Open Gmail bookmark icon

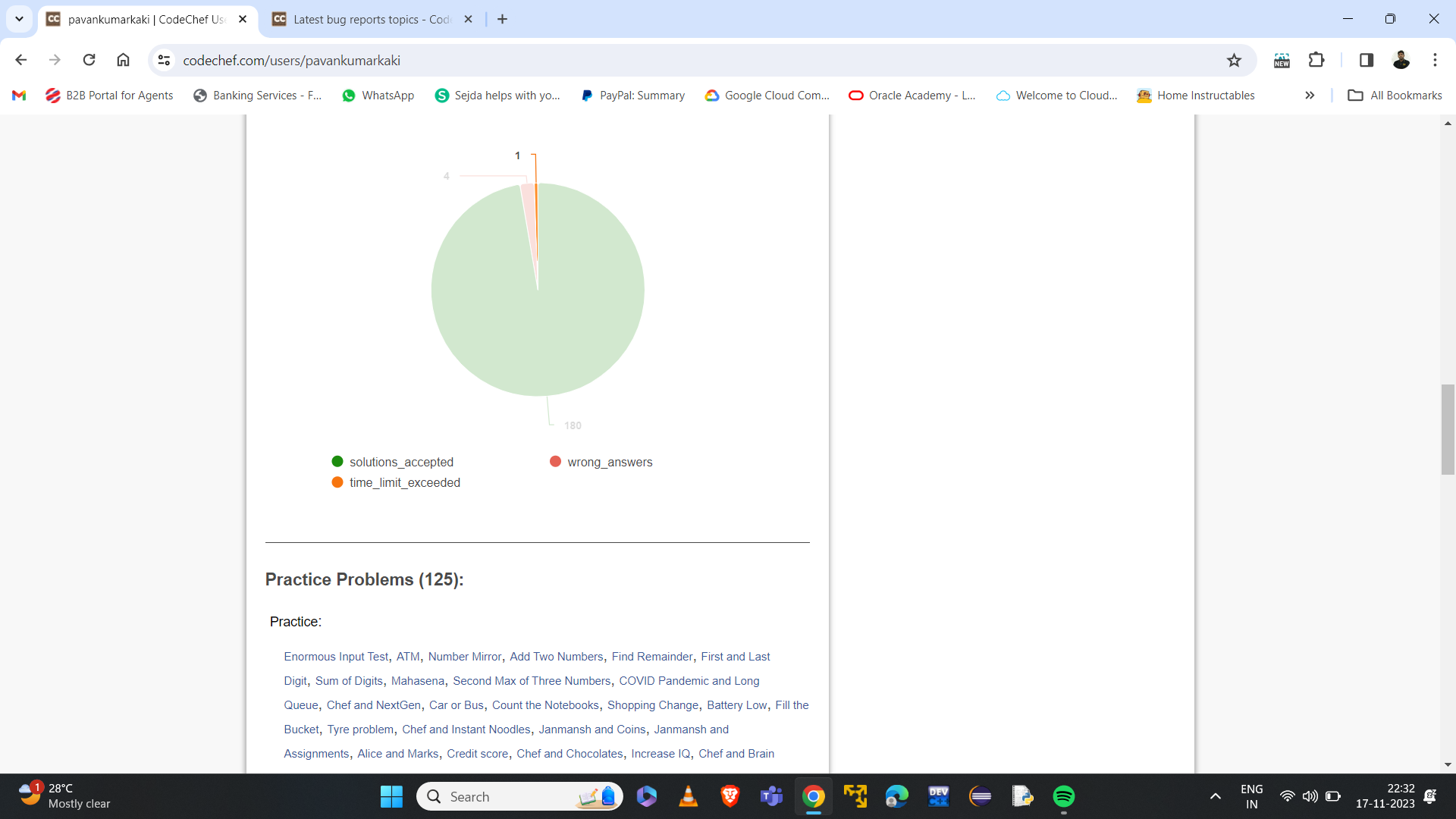20,96
